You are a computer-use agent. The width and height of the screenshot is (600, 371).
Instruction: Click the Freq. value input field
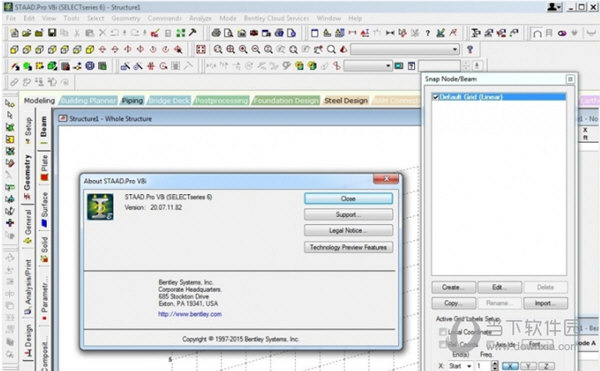pyautogui.click(x=483, y=366)
